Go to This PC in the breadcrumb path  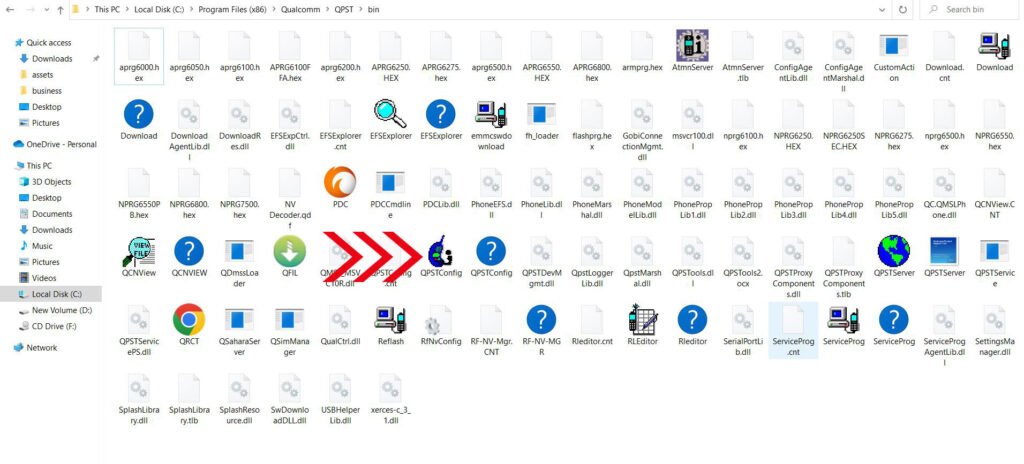pos(107,10)
